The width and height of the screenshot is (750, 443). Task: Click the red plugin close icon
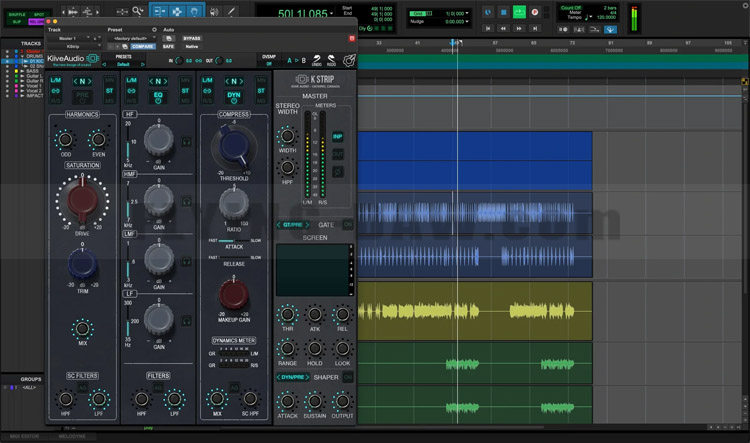point(351,38)
